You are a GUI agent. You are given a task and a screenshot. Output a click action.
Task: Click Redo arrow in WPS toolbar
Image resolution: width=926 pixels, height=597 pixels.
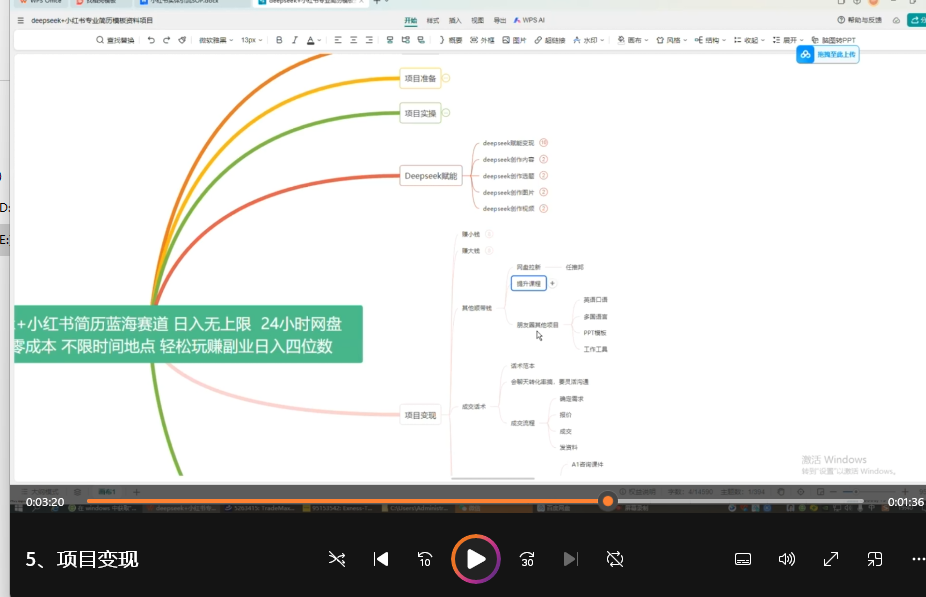[167, 40]
